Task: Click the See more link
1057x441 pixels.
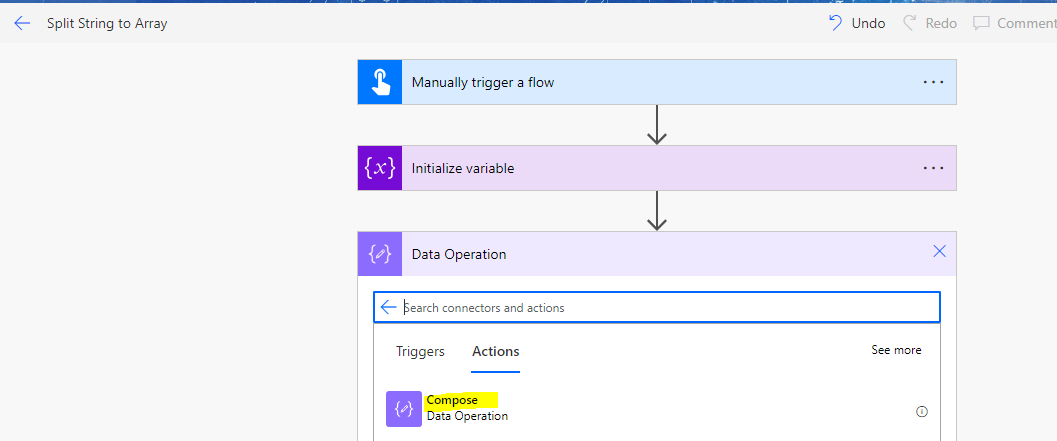Action: click(896, 350)
